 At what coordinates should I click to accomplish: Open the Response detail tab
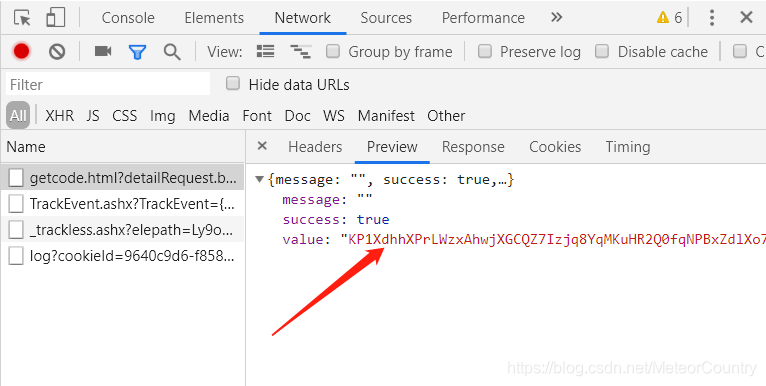tap(473, 147)
